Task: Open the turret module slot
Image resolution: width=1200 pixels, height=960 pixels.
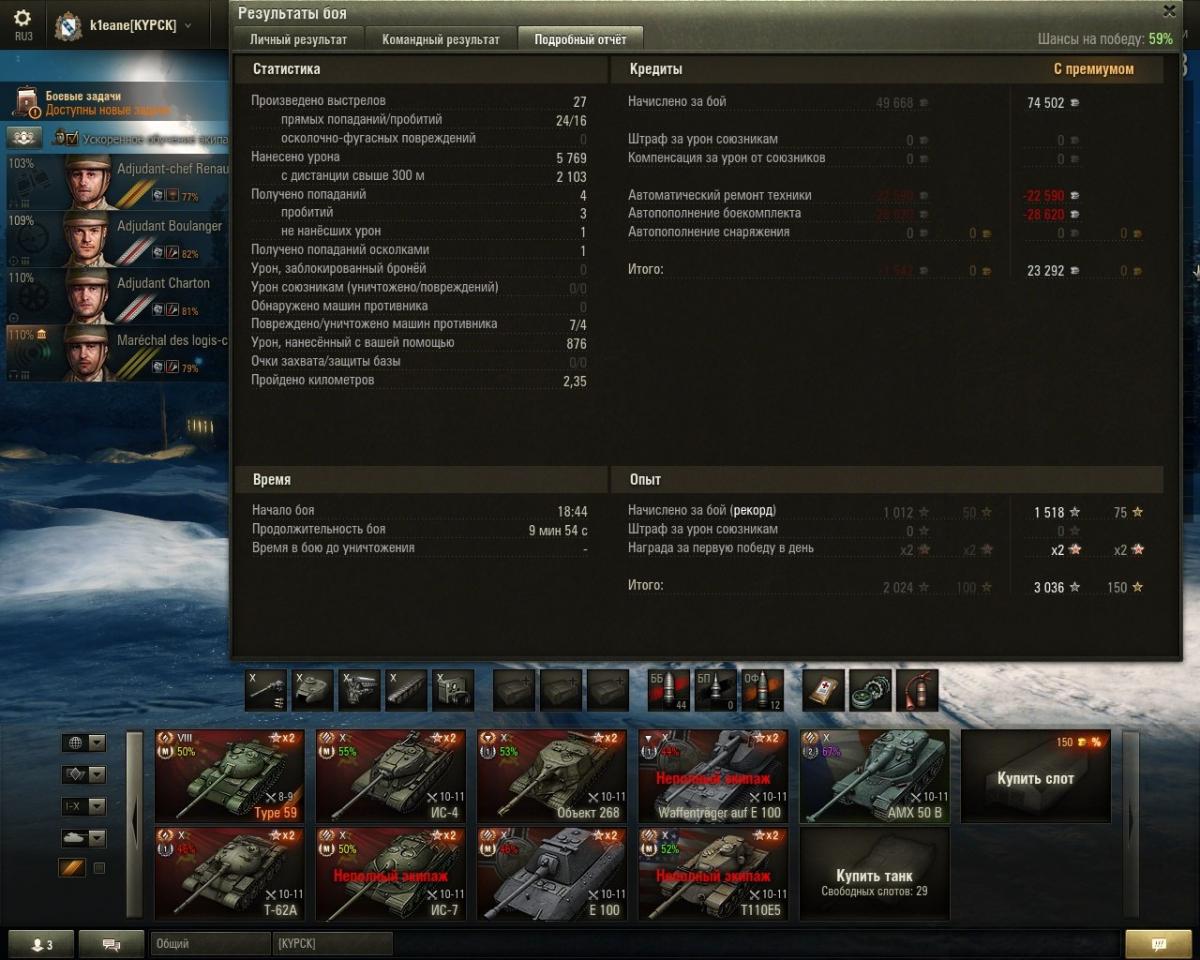Action: [312, 690]
